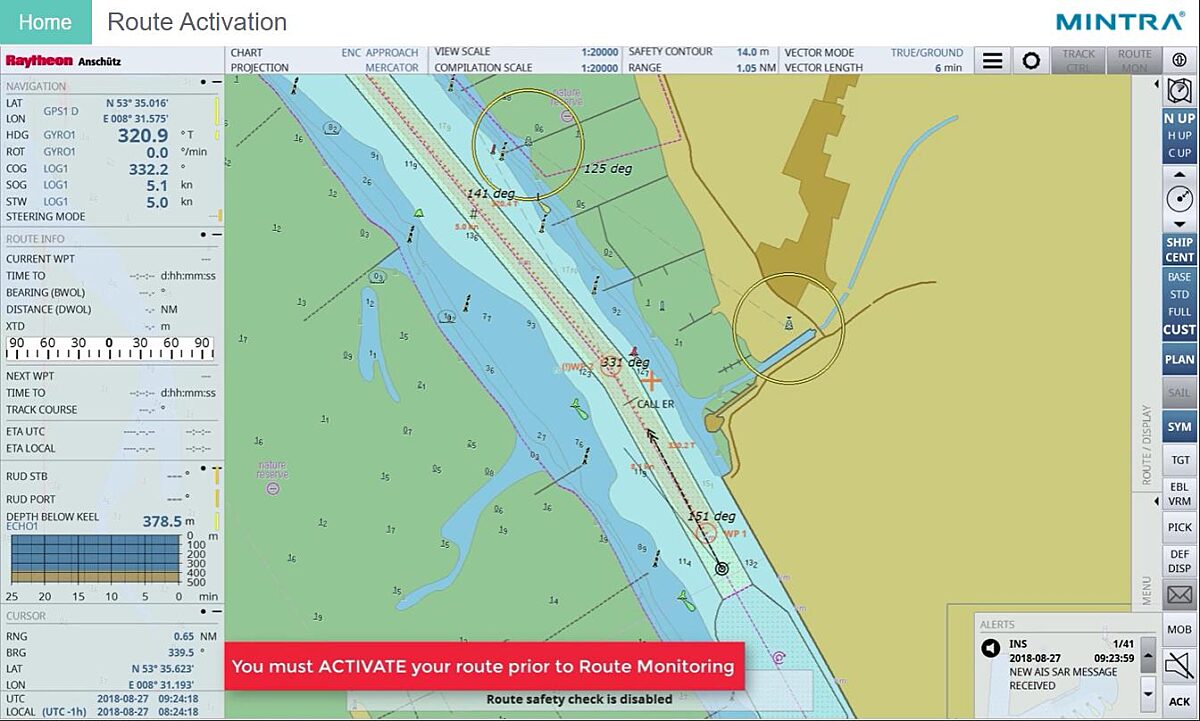
Task: Click the tower symbol inside the harbour circle
Action: click(x=789, y=322)
